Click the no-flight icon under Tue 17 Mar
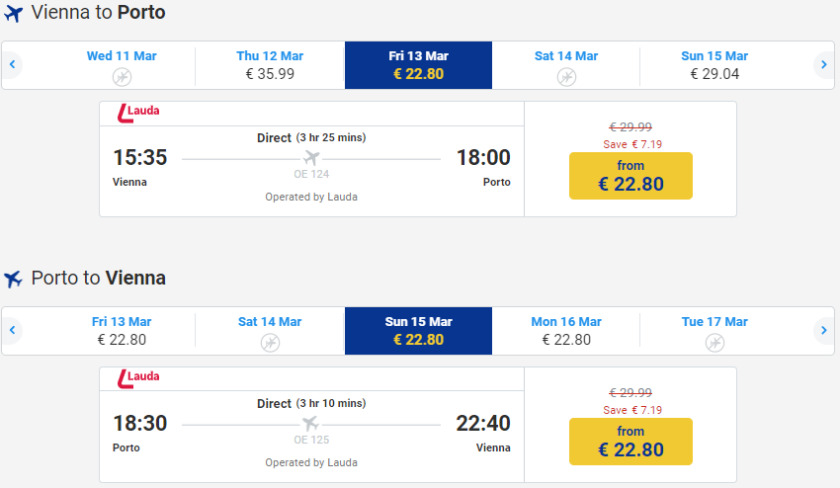This screenshot has width=840, height=488. tap(713, 343)
